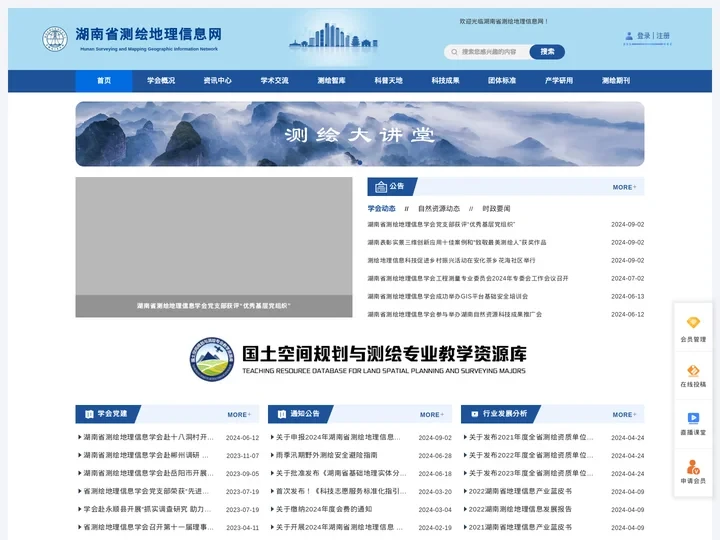Open news about 湖南表彰实景三维创新应用十佳案例
This screenshot has width=720, height=540.
457,242
